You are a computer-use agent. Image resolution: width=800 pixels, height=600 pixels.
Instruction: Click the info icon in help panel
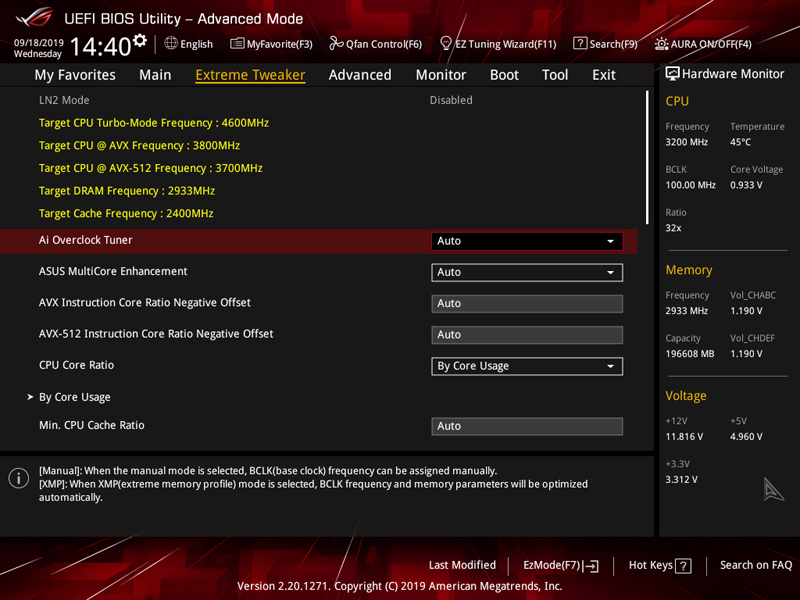pyautogui.click(x=18, y=478)
